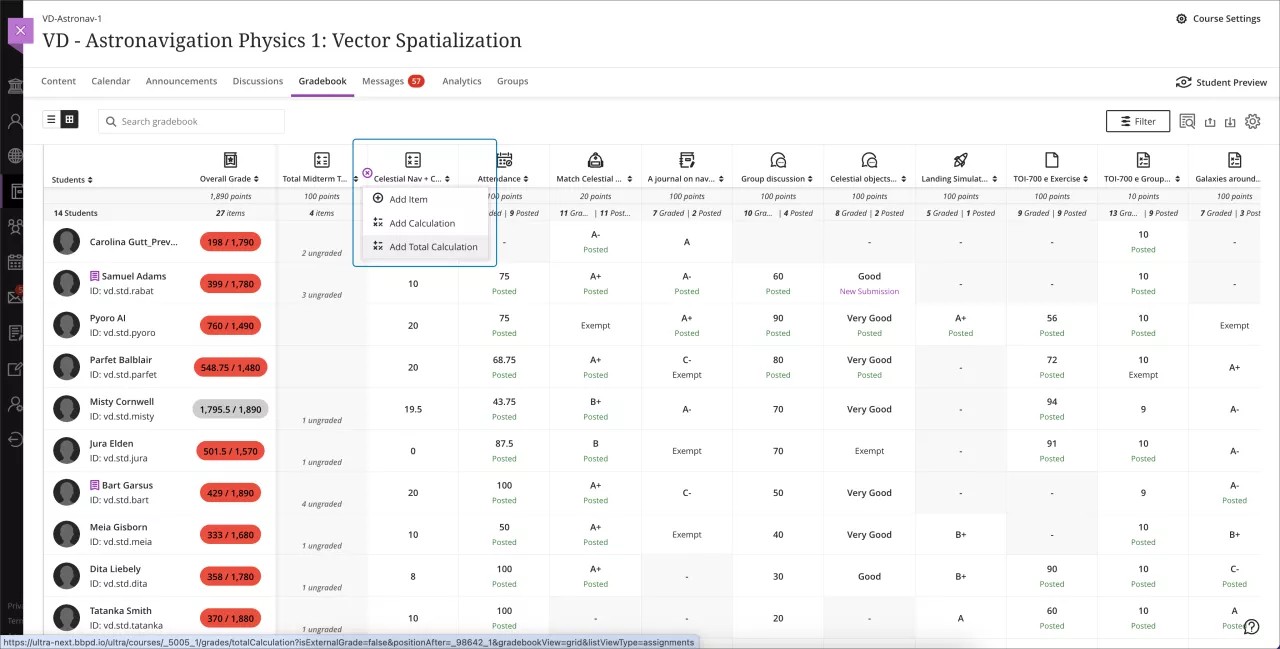Click inside the Search gradebook field
This screenshot has height=649, width=1280.
pos(190,121)
